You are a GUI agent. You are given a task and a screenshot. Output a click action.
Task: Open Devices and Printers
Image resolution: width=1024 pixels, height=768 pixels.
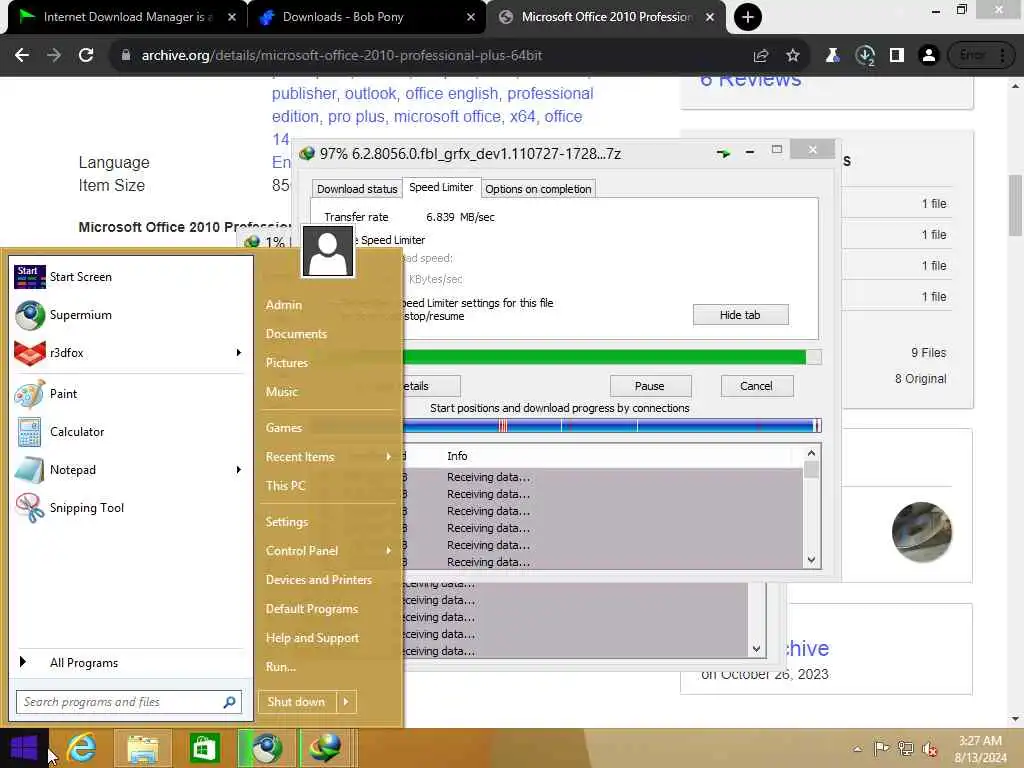click(319, 580)
